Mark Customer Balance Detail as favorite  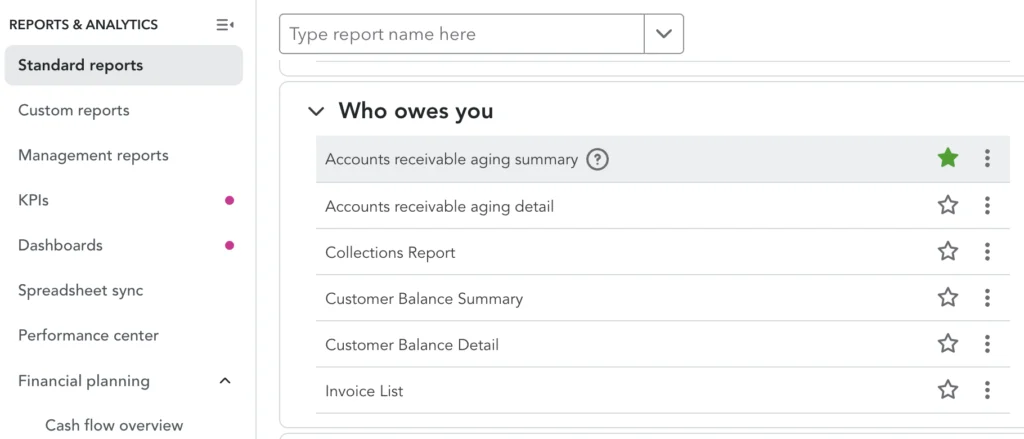pos(948,344)
